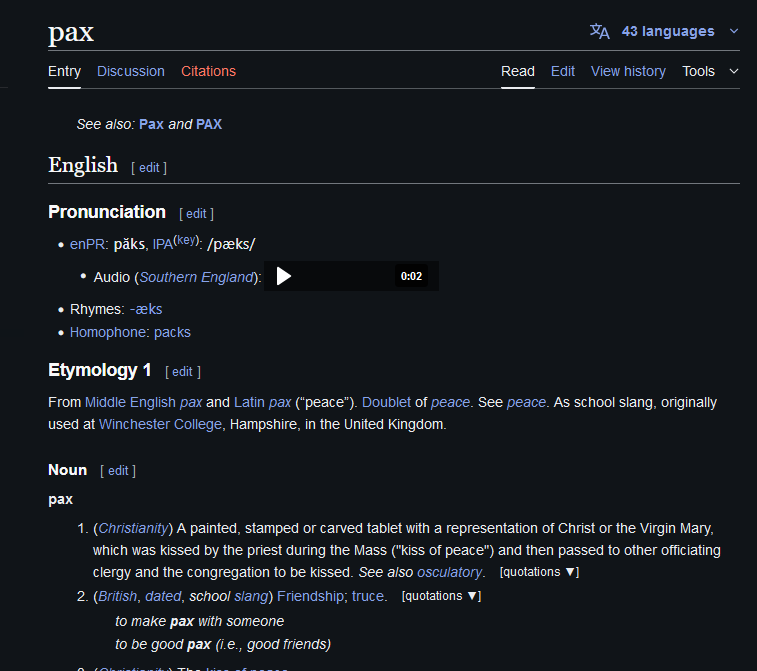Expand the chevron beside 43 languages
The image size is (757, 671).
pos(734,31)
